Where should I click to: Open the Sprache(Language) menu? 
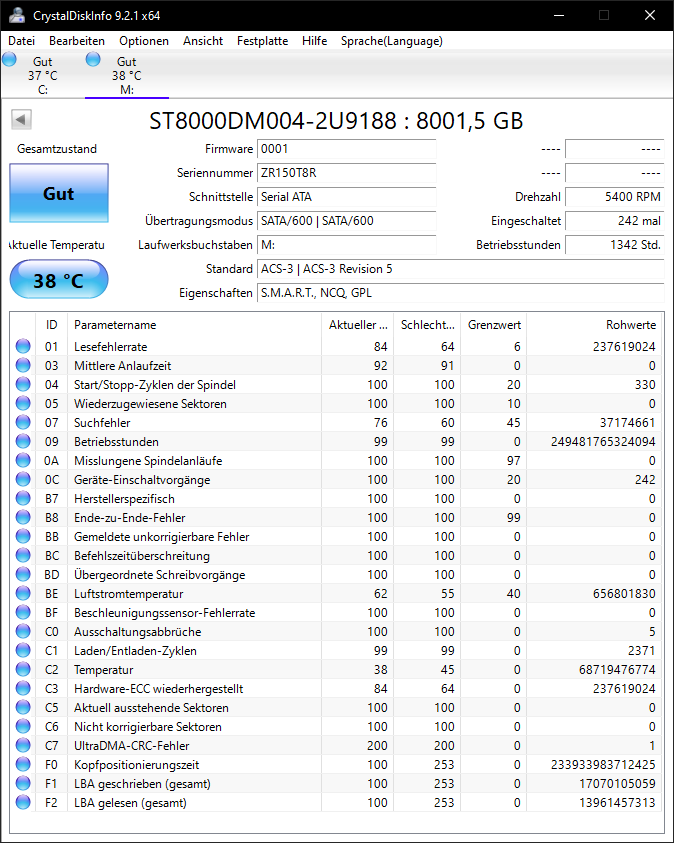tap(391, 41)
